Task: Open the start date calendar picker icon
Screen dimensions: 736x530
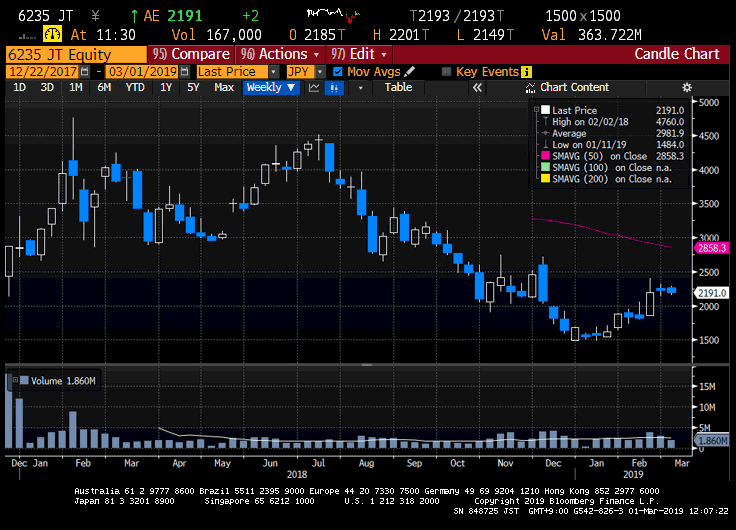Action: tap(84, 72)
